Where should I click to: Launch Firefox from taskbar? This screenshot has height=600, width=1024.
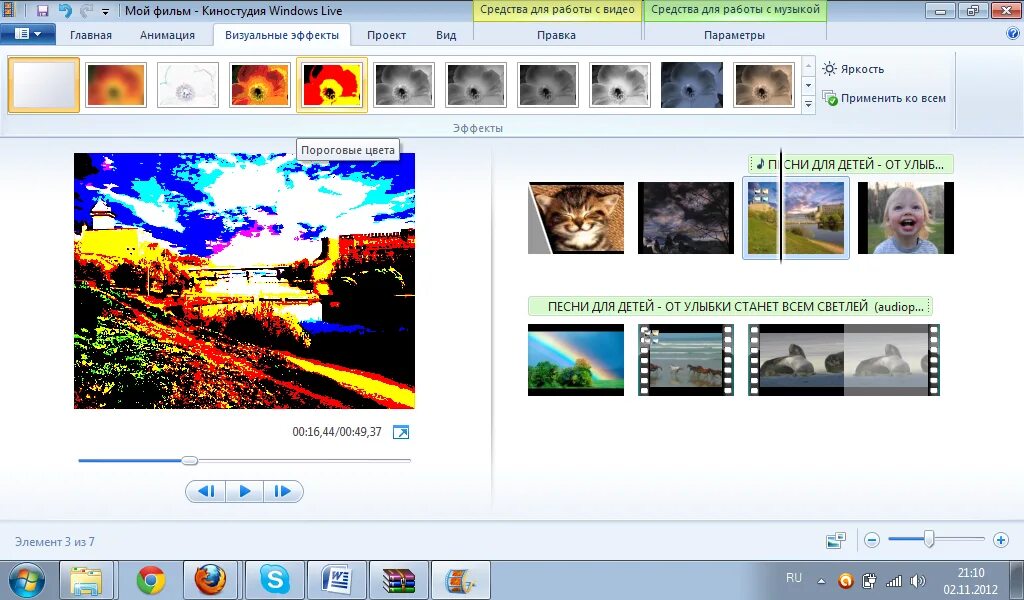(x=210, y=580)
